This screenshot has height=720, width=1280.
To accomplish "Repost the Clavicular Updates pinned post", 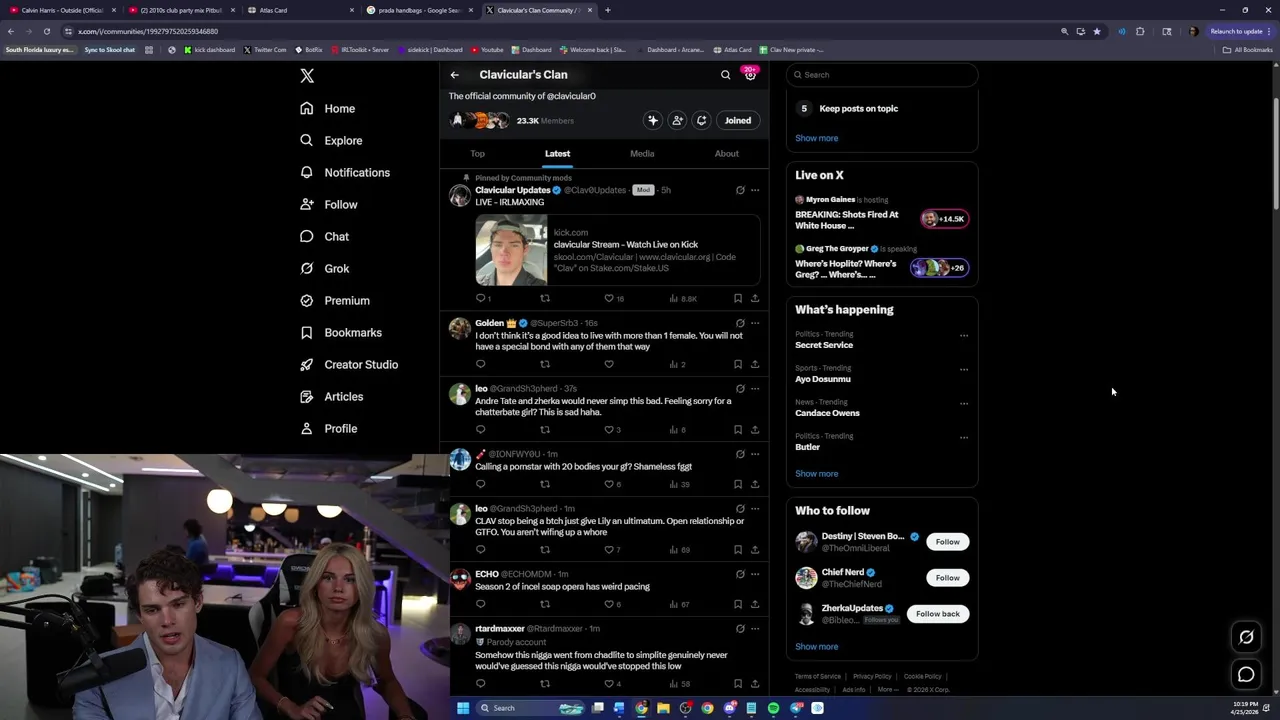I will pyautogui.click(x=545, y=298).
